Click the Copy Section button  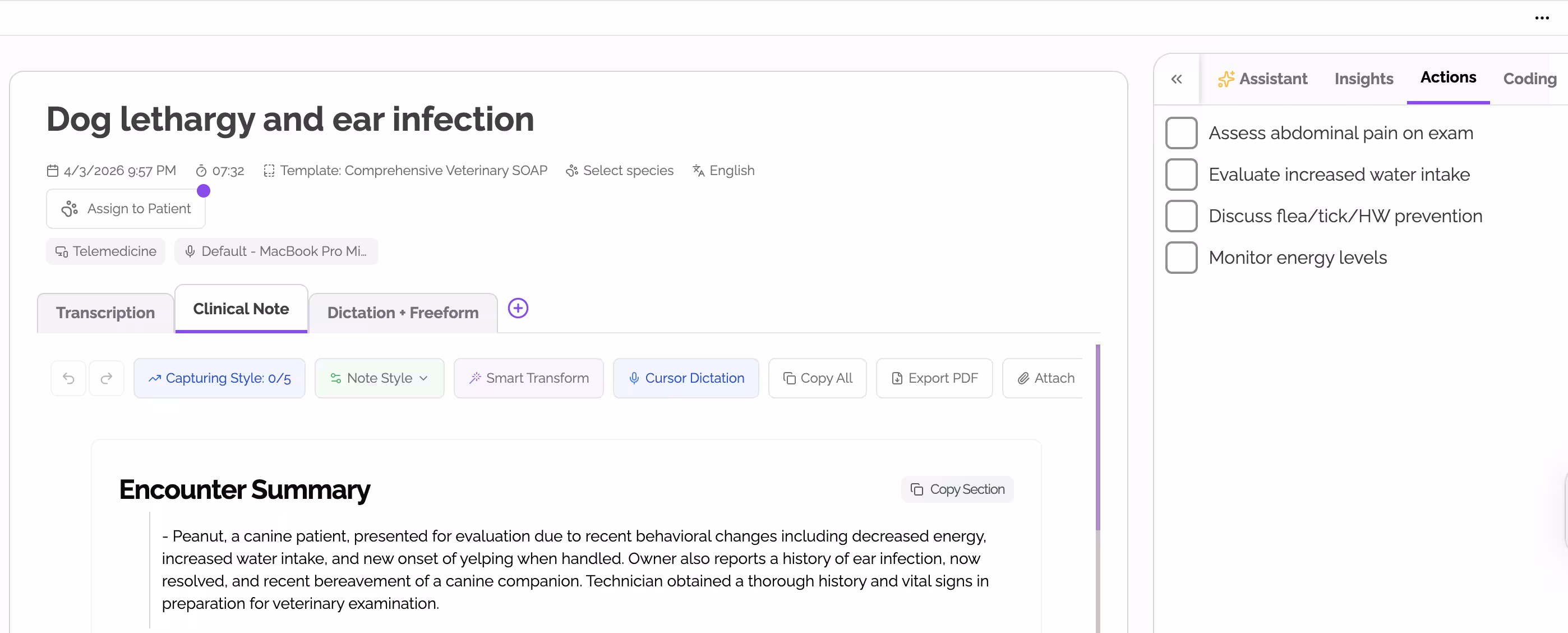tap(957, 489)
